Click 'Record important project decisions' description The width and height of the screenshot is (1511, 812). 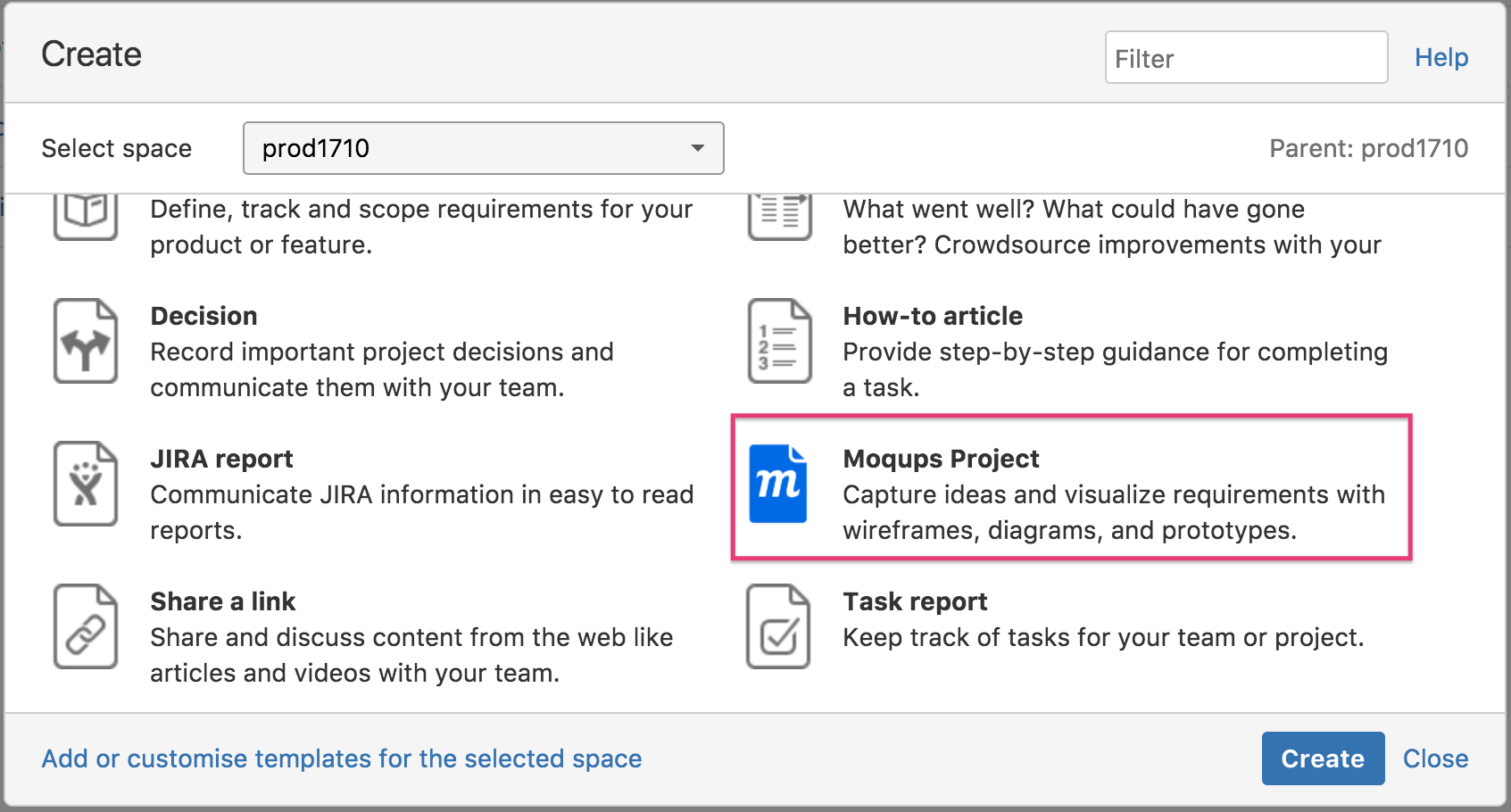(382, 369)
